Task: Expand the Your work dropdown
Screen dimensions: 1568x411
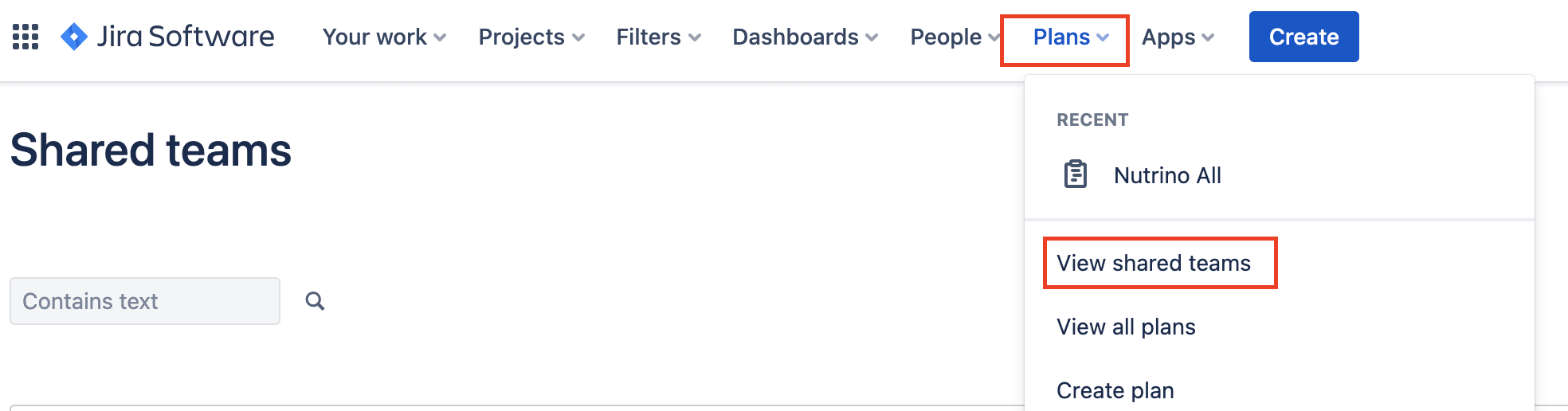Action: pyautogui.click(x=384, y=37)
